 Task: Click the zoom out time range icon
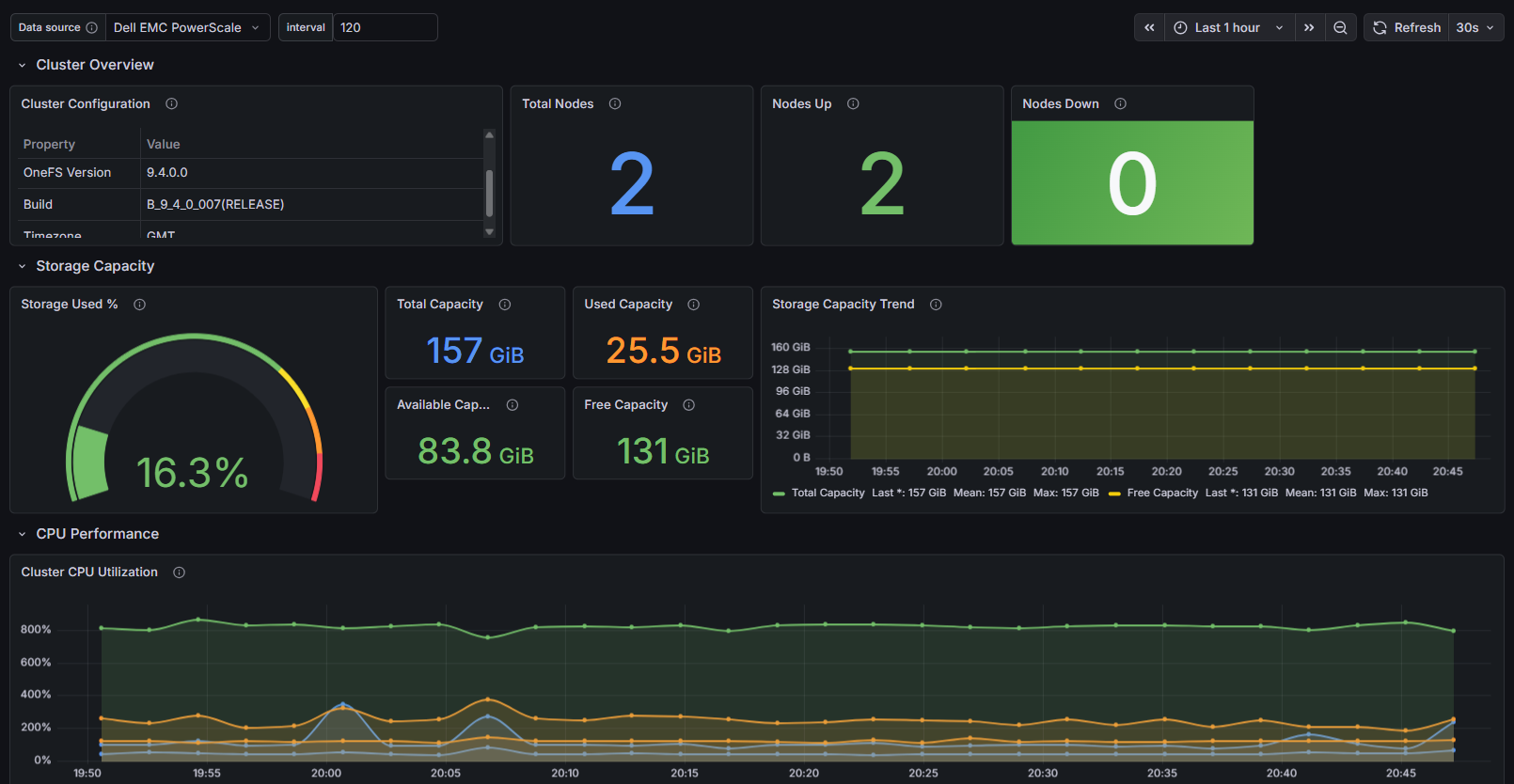[1340, 27]
